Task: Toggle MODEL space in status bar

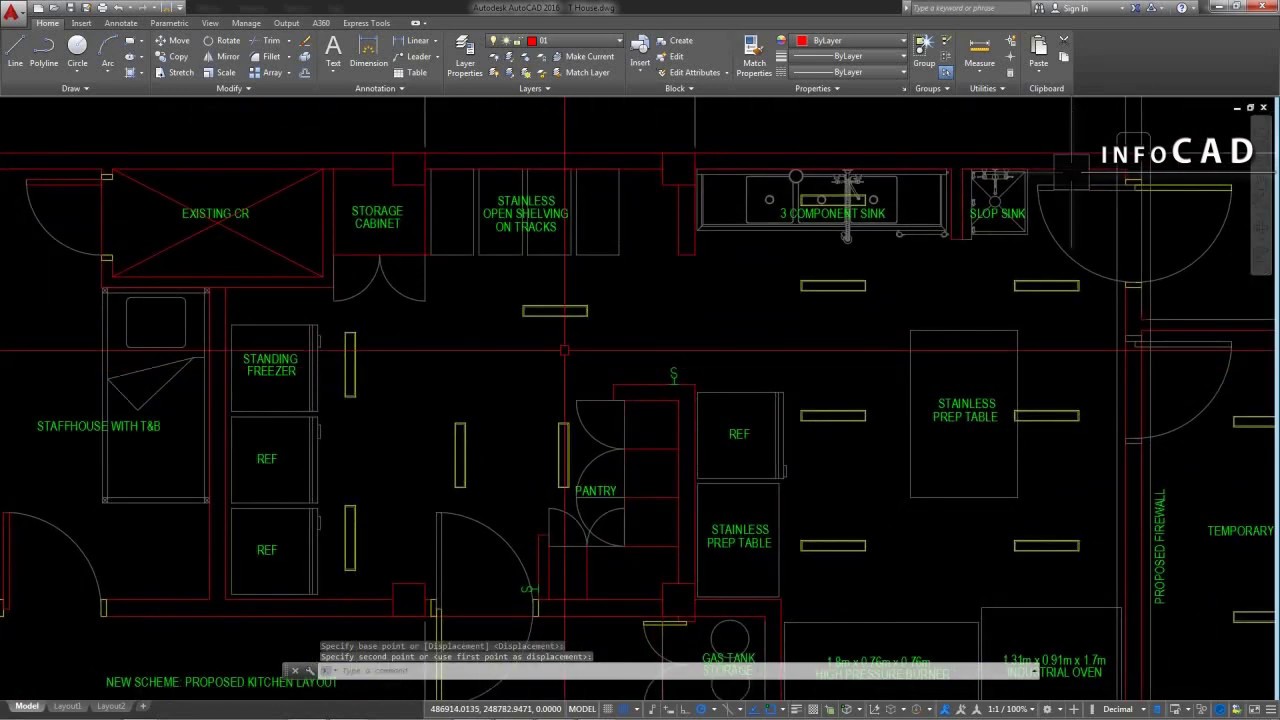Action: click(x=582, y=708)
